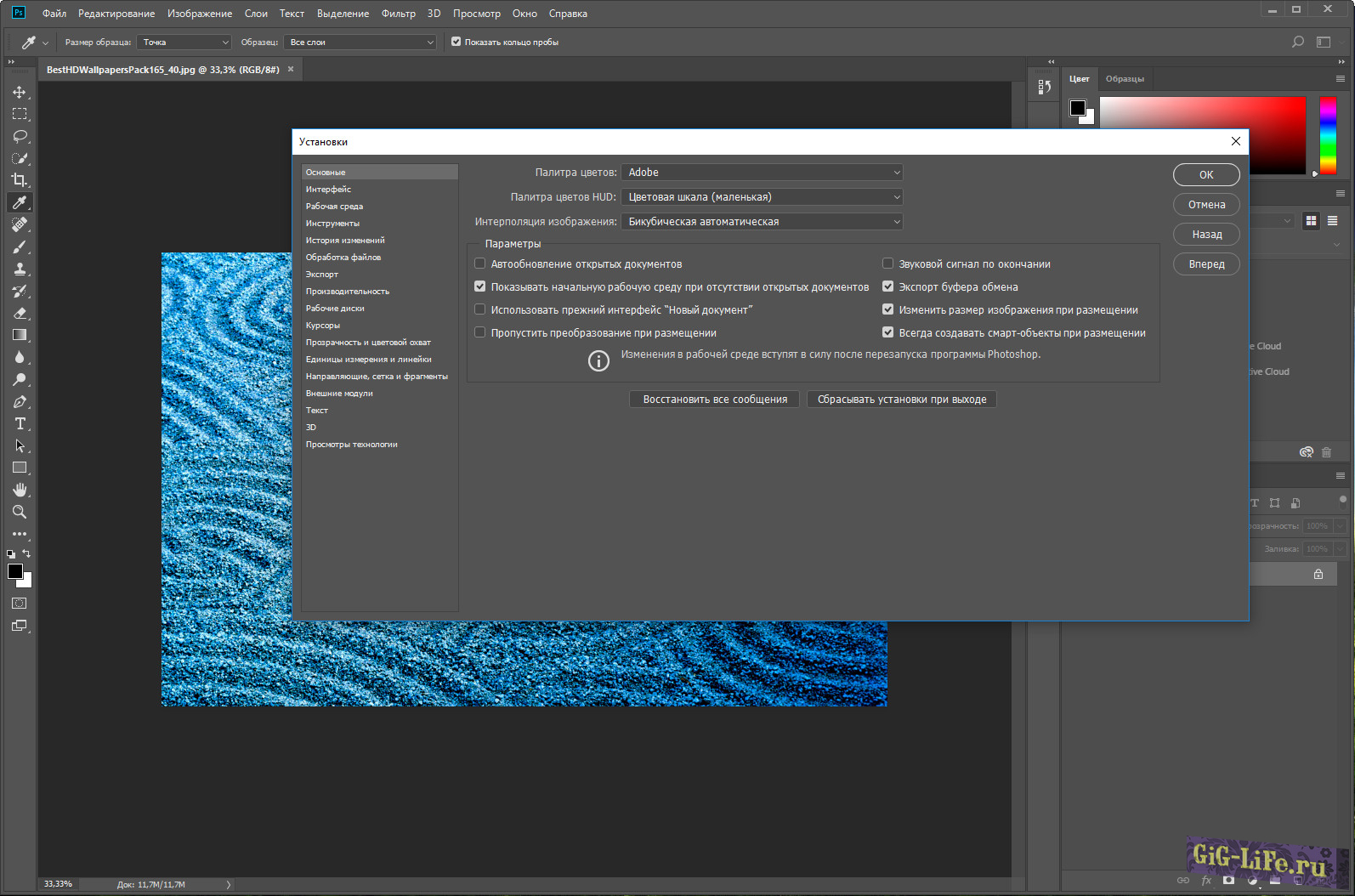1355x896 pixels.
Task: Enable Автообновление открытых документов checkbox
Action: (x=480, y=264)
